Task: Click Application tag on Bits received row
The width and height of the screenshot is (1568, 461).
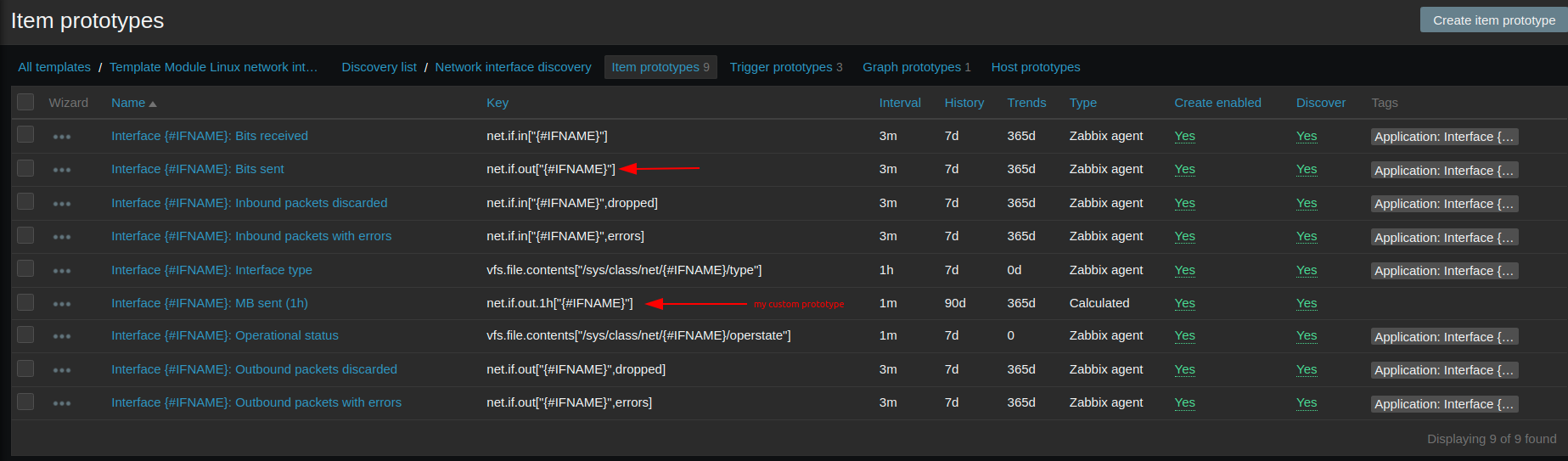Action: click(1444, 137)
